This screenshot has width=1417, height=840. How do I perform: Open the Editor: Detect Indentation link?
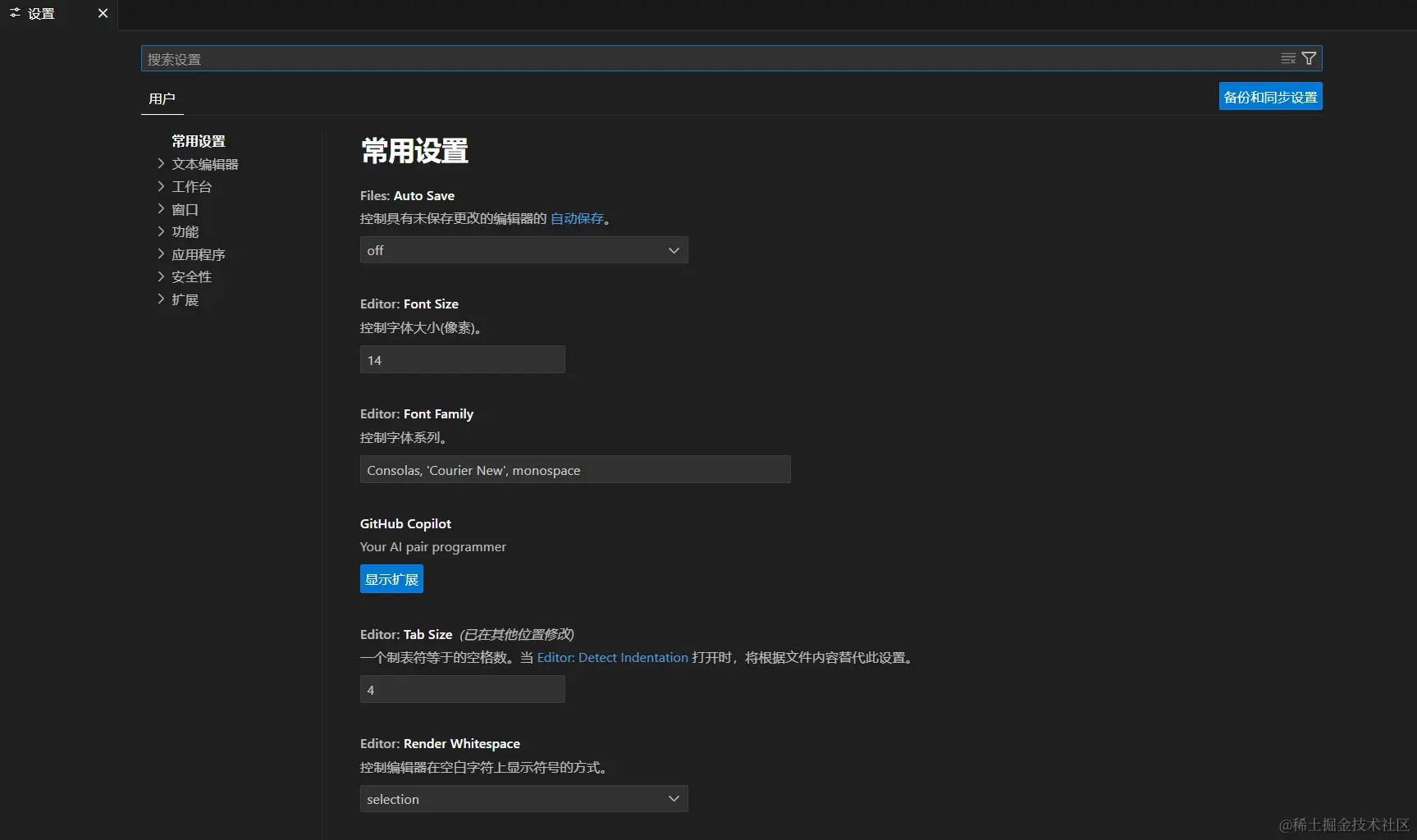pyautogui.click(x=613, y=658)
